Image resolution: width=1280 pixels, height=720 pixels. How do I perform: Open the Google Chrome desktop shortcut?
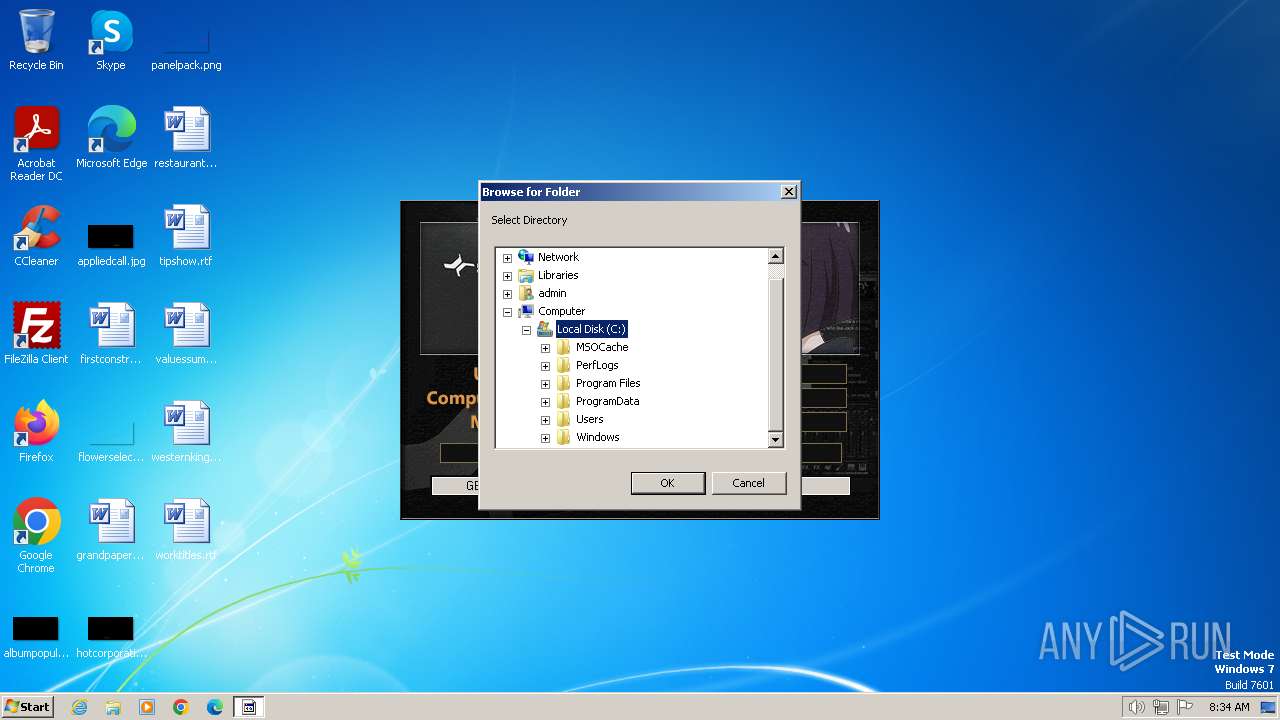[36, 535]
